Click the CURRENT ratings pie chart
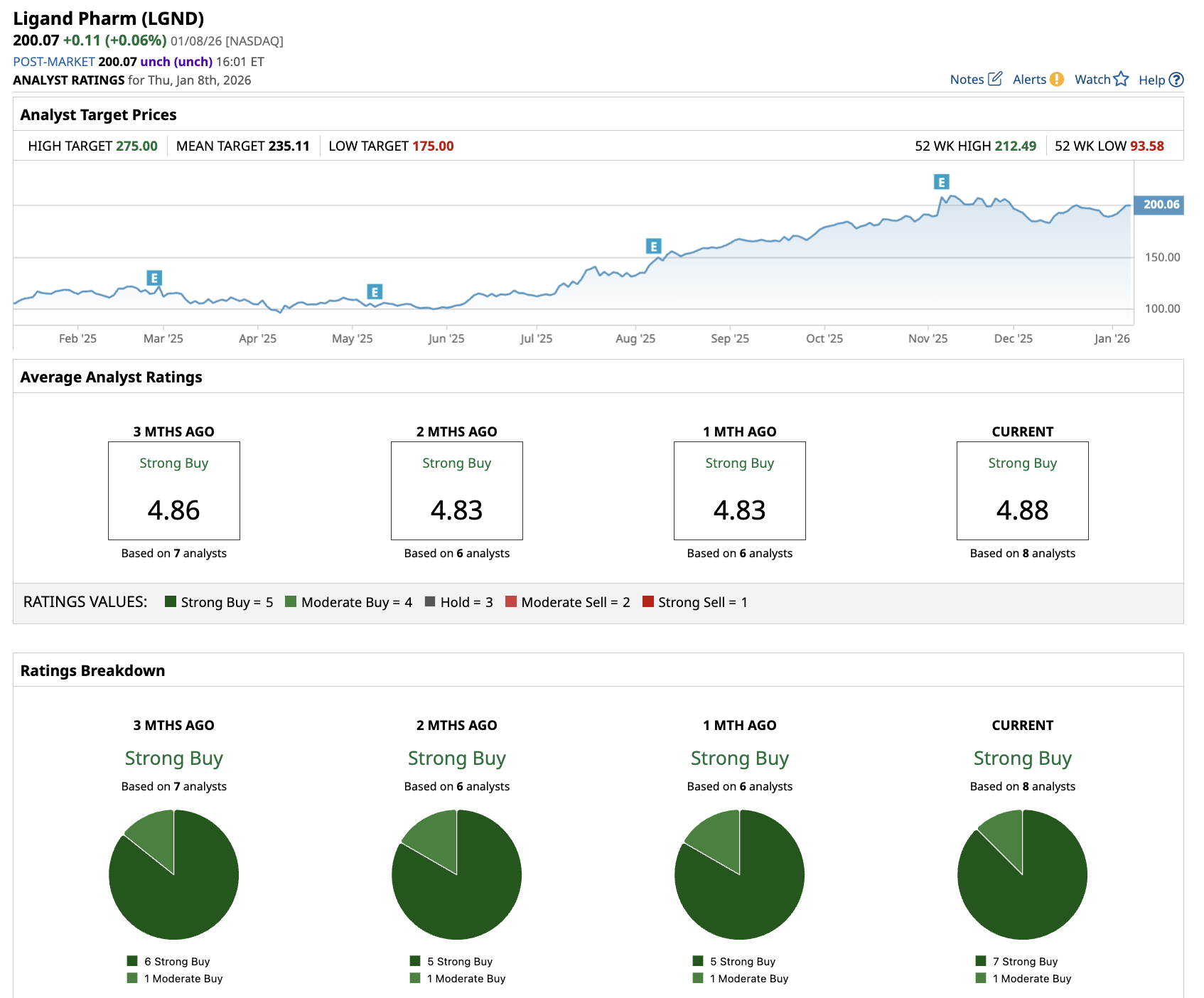 point(1022,874)
